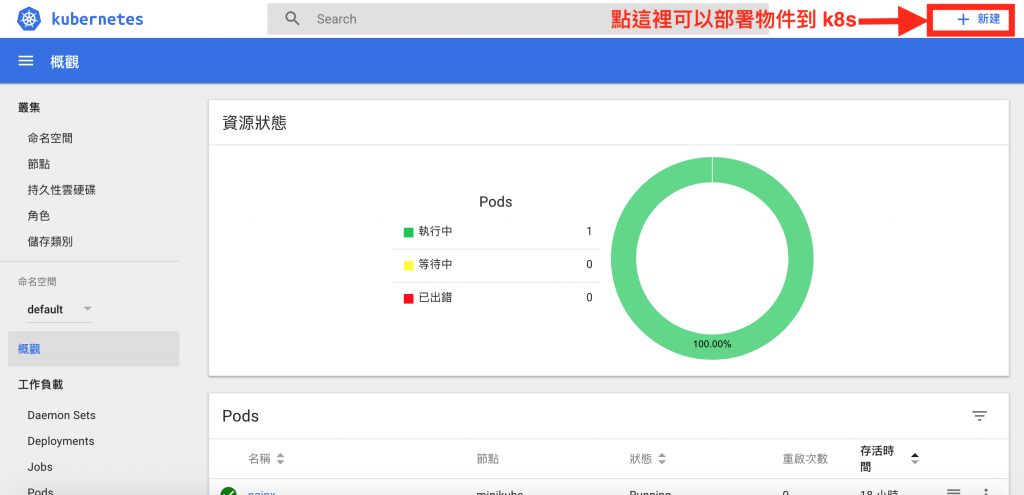This screenshot has width=1024, height=495.
Task: Click the 節點 column header
Action: point(488,459)
